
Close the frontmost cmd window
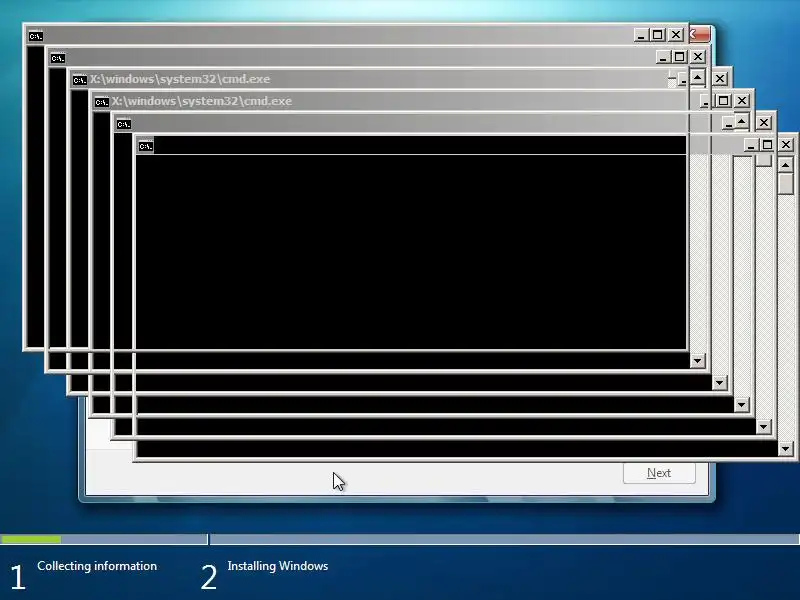786,145
